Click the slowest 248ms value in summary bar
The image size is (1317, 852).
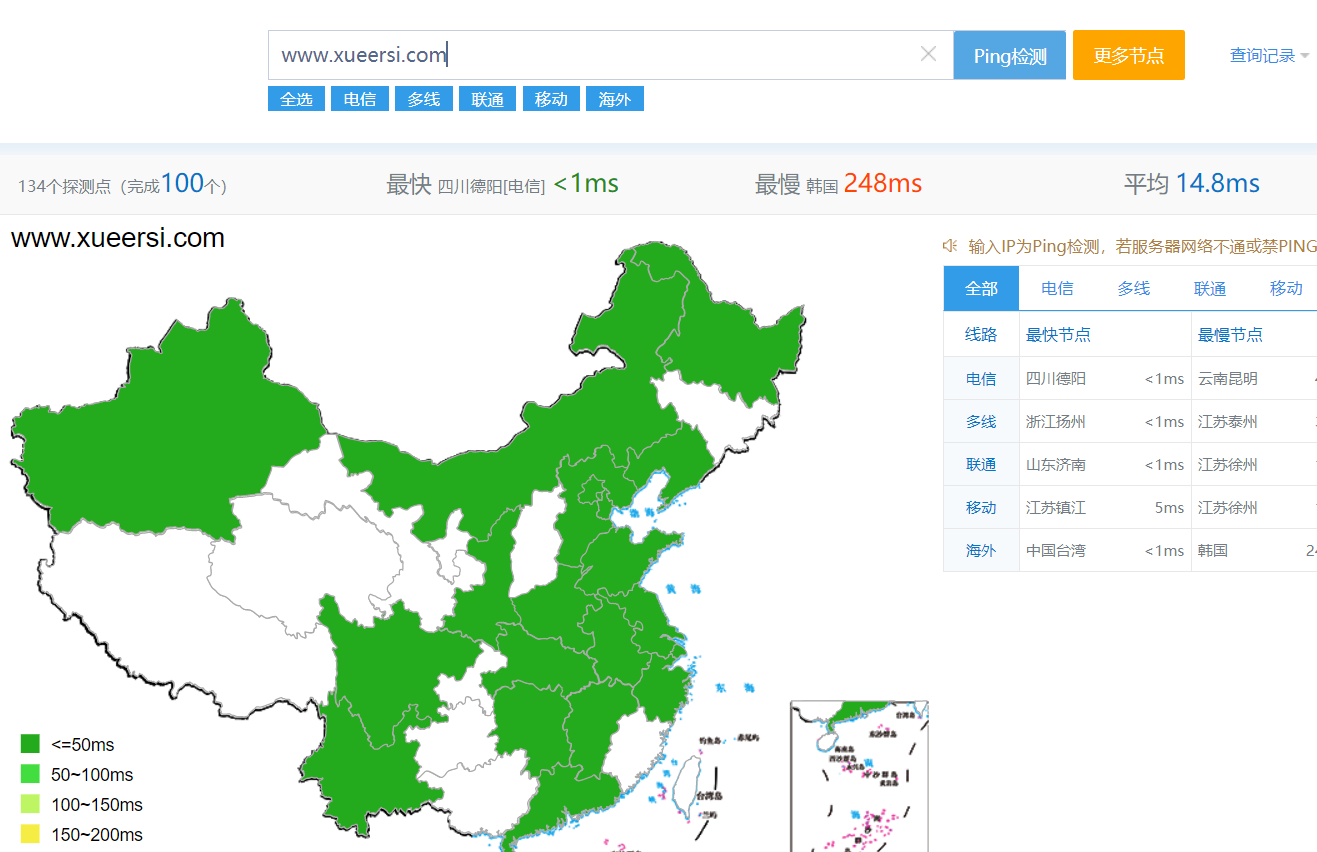pyautogui.click(x=882, y=184)
